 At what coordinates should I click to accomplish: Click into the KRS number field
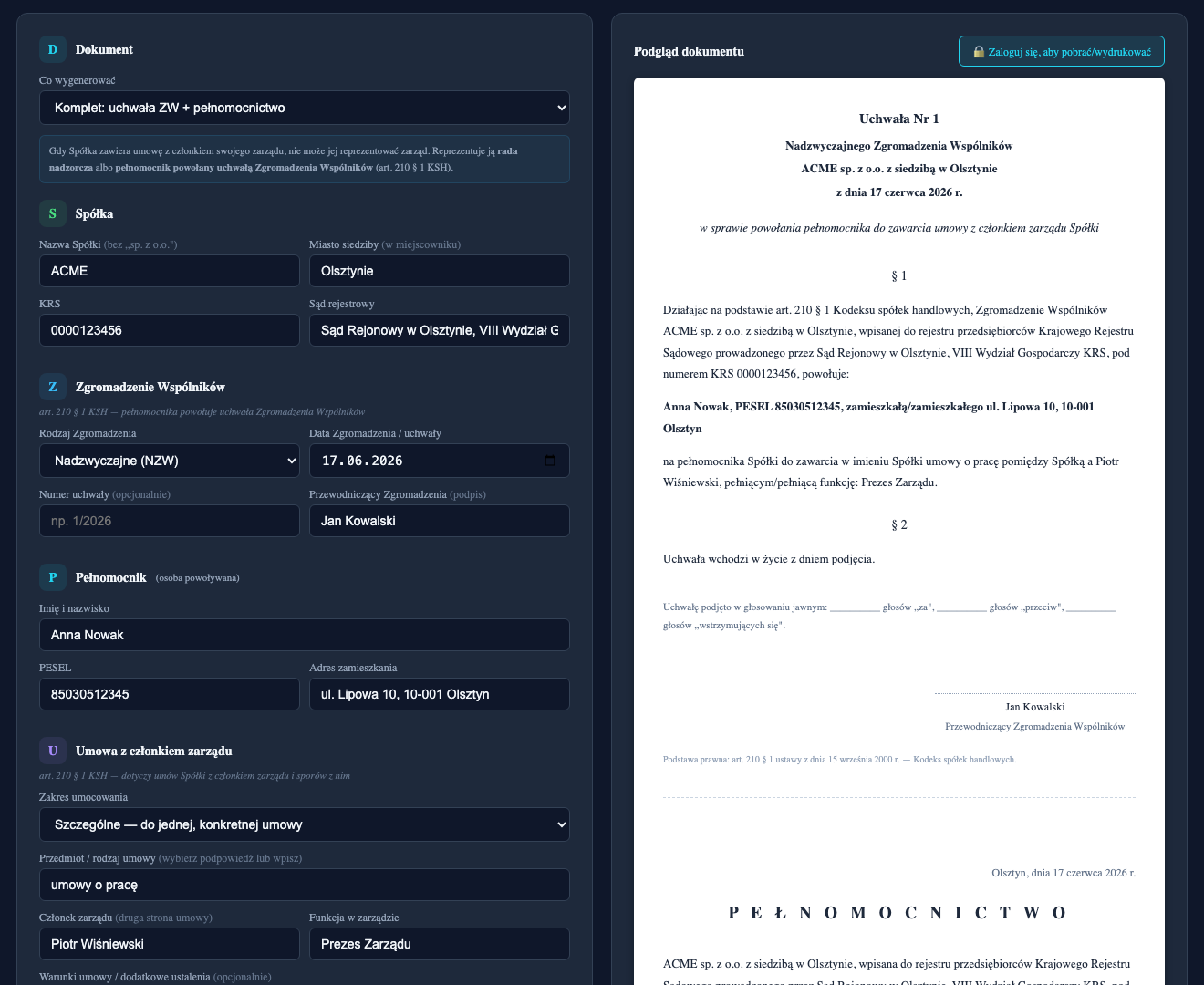tap(170, 330)
